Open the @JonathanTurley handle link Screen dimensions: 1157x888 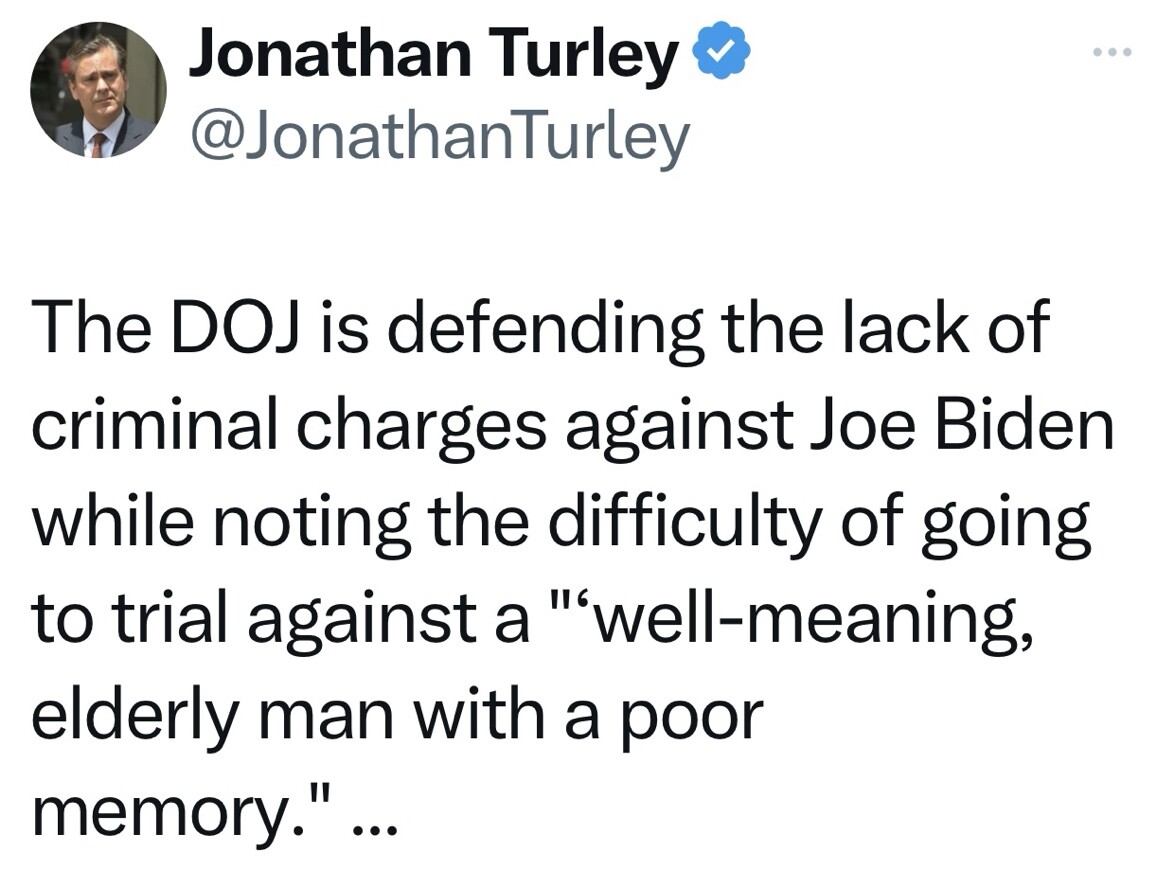[440, 137]
